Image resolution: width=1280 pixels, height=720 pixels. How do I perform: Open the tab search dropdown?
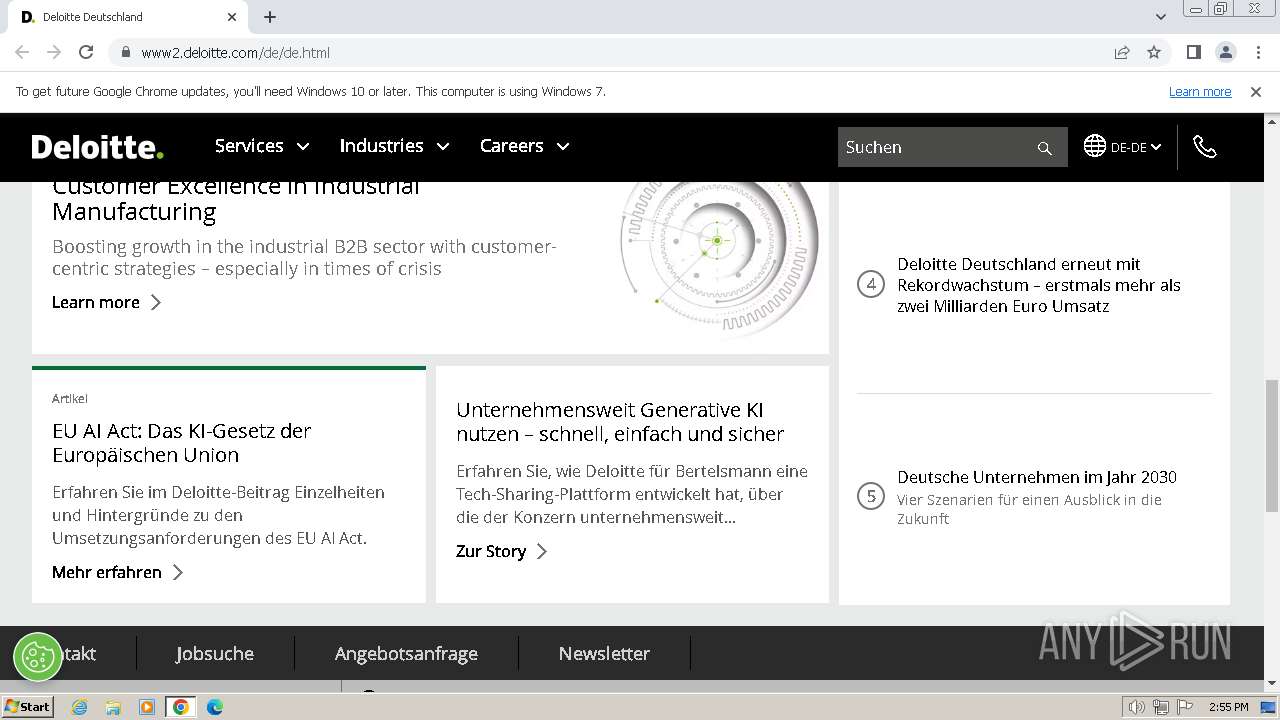click(x=1161, y=17)
